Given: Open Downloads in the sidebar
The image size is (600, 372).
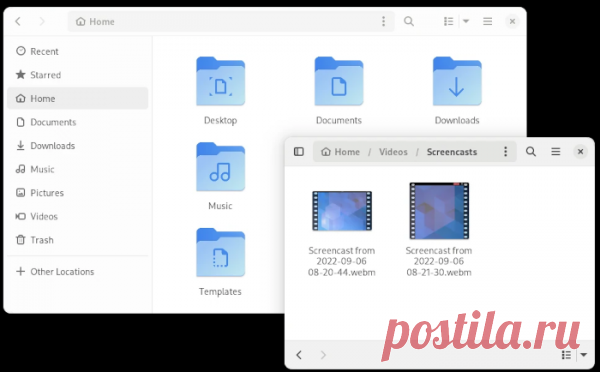Looking at the screenshot, I should [x=78, y=146].
